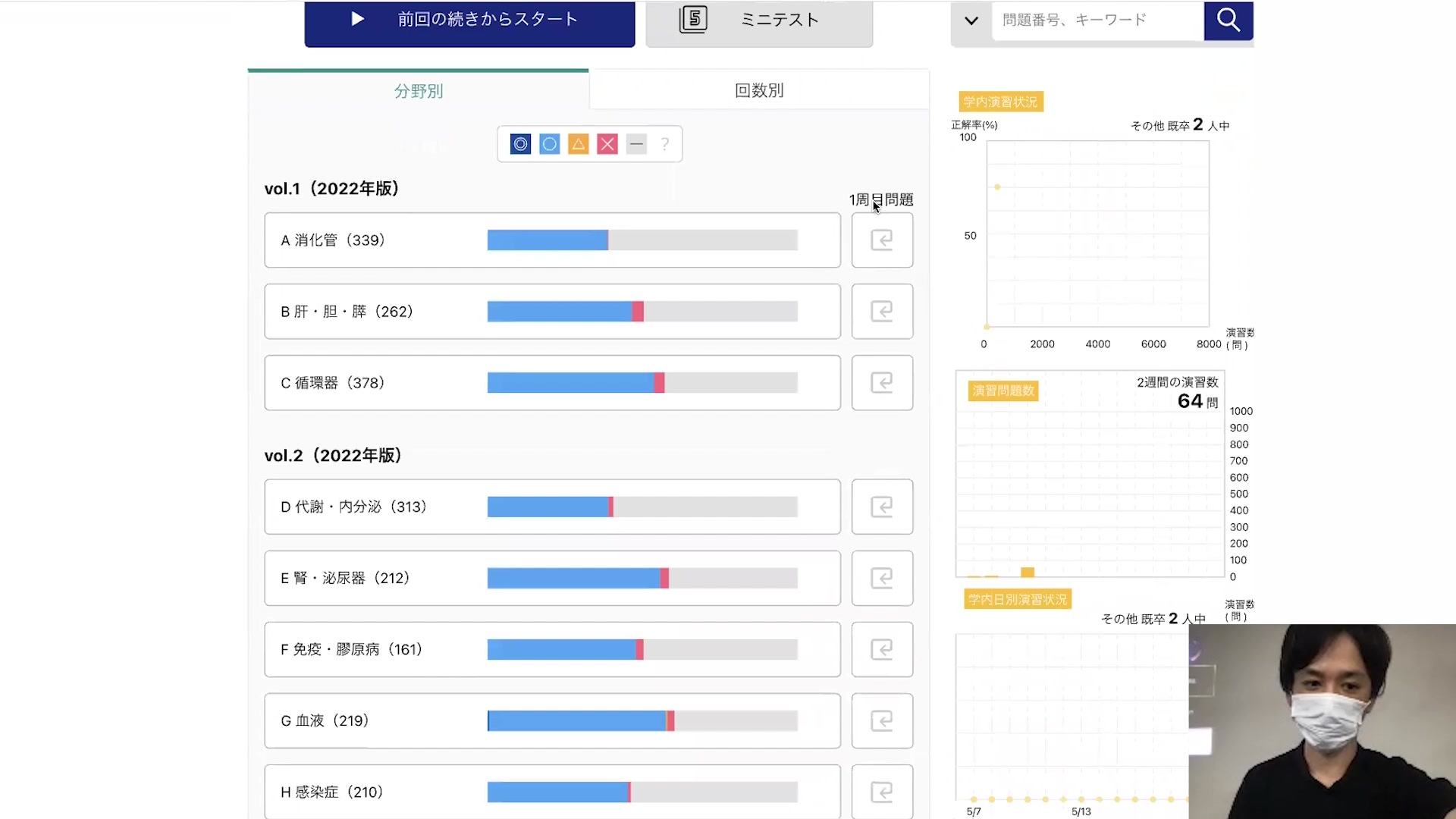Click the round-arrow icon for A 消化管
The height and width of the screenshot is (819, 1456).
pyautogui.click(x=882, y=240)
